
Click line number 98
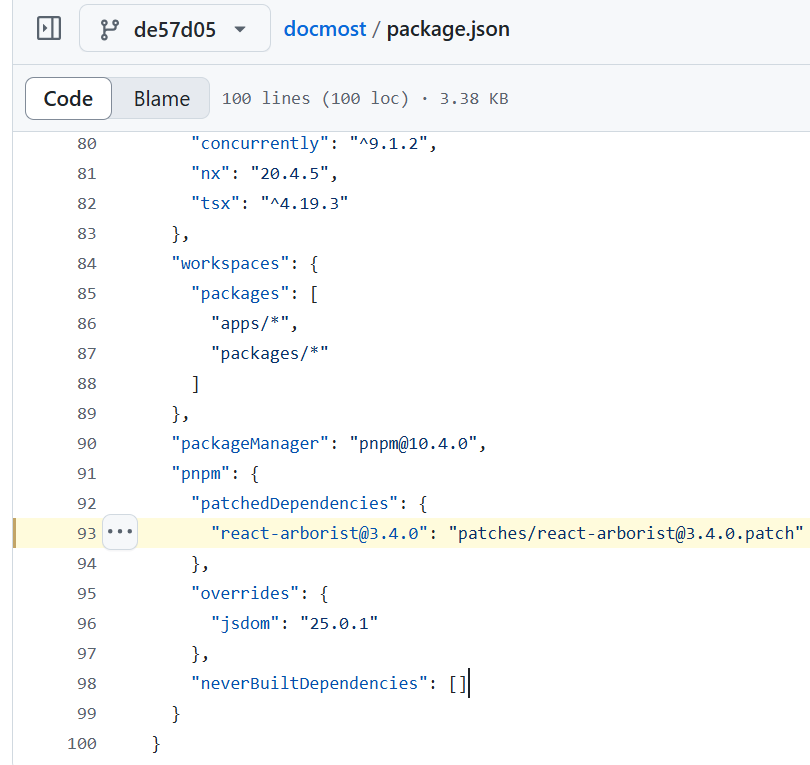(87, 683)
